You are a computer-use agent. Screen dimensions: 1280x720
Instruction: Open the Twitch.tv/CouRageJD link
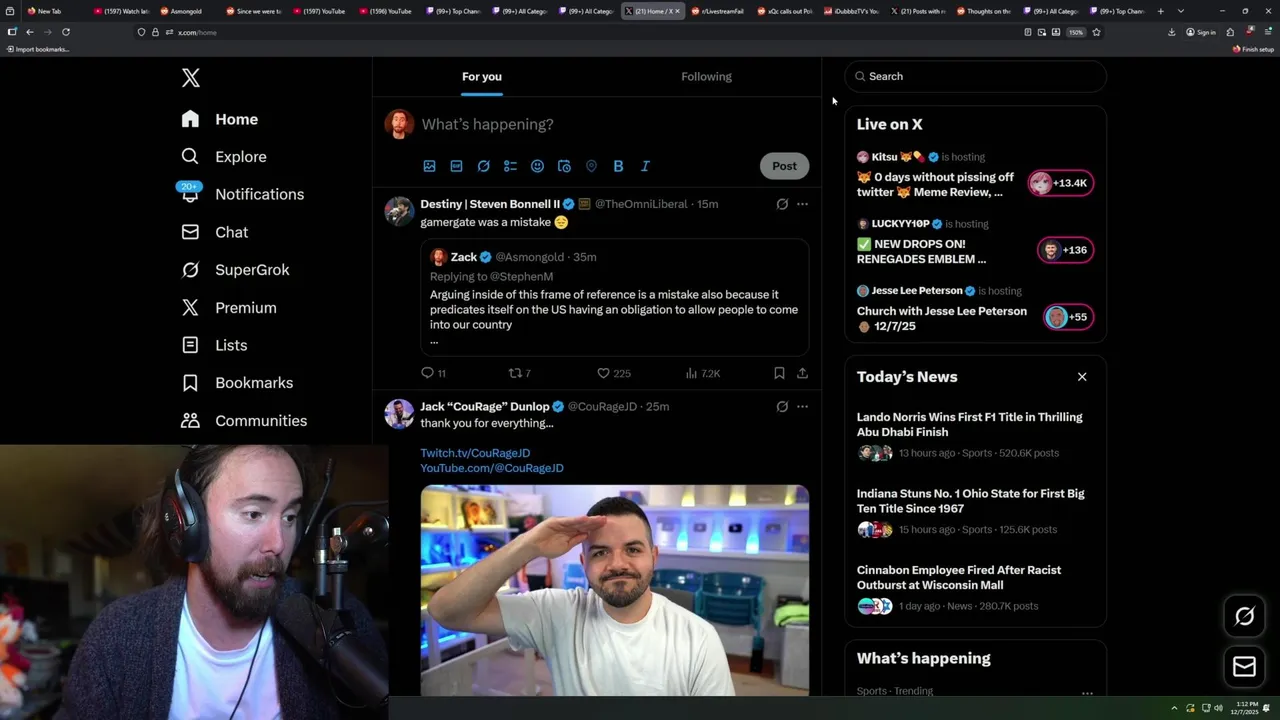click(x=475, y=453)
